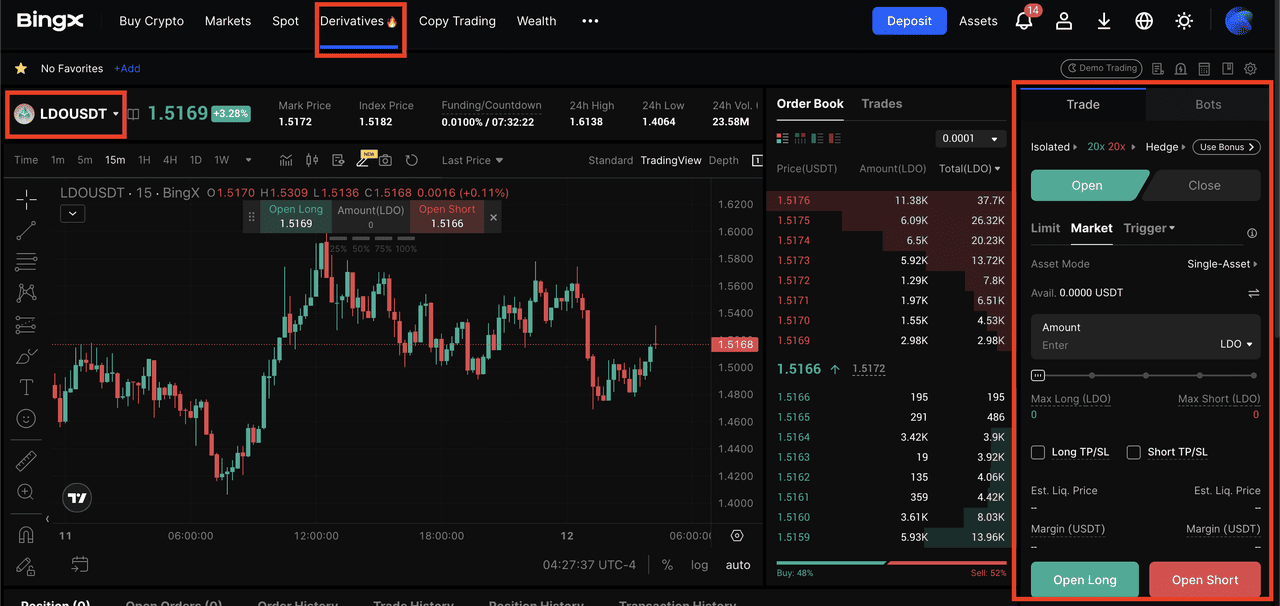
Task: Open the emoji sticker tool
Action: pyautogui.click(x=26, y=418)
